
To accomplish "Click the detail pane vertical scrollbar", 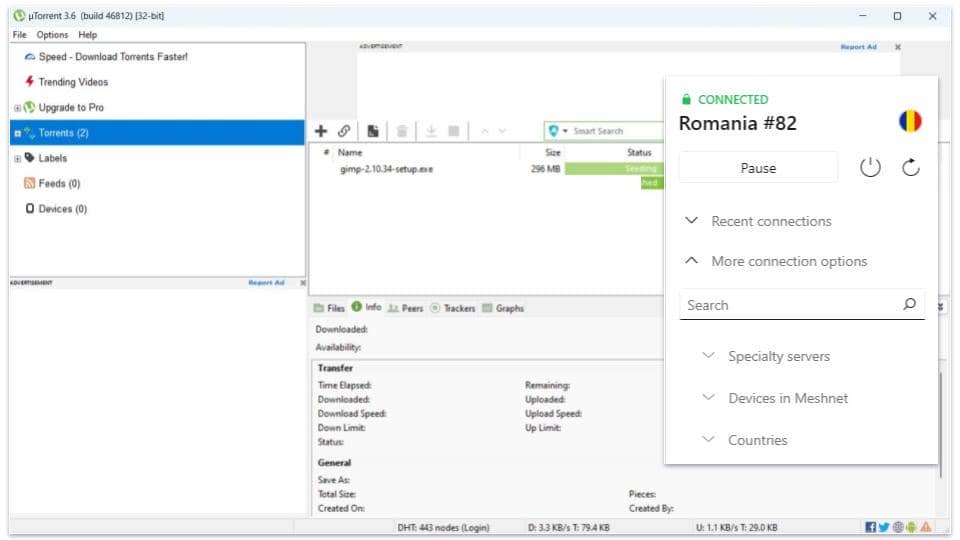I will point(942,426).
